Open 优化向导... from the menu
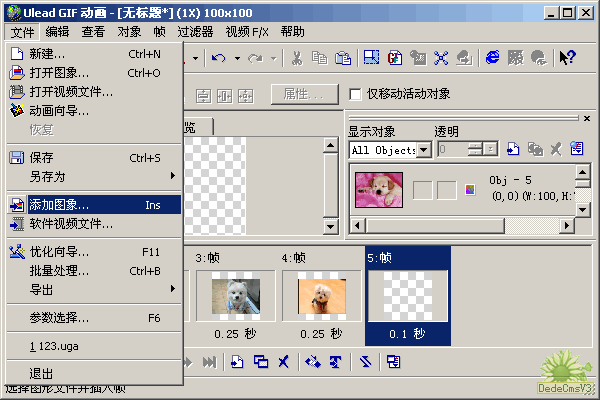This screenshot has height=400, width=600. pos(94,251)
